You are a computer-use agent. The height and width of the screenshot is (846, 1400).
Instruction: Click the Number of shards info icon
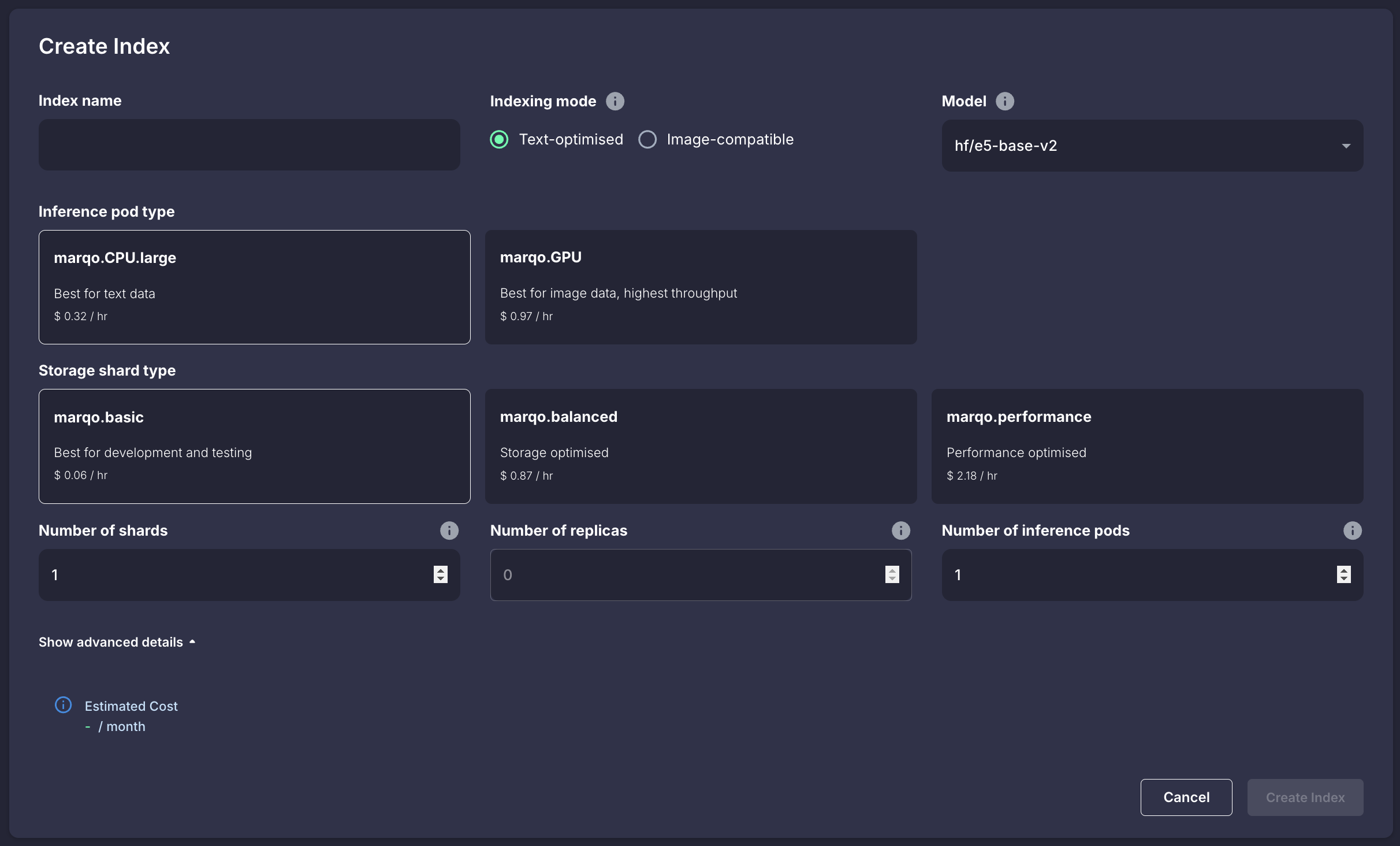pyautogui.click(x=449, y=530)
